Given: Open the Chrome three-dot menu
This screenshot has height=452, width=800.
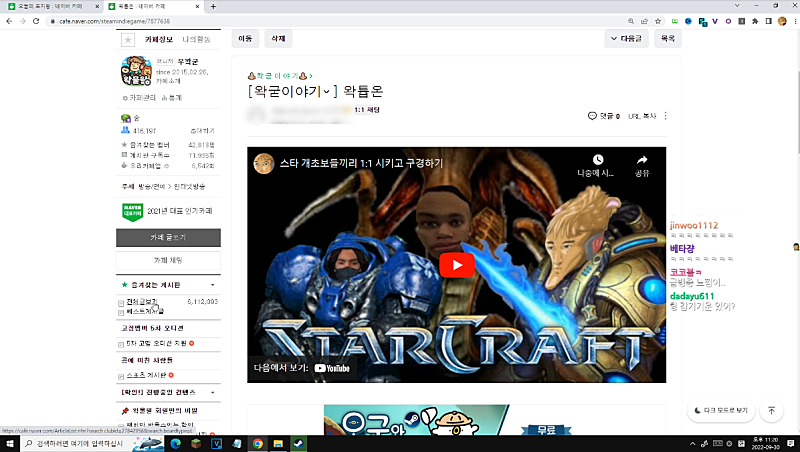Looking at the screenshot, I should pyautogui.click(x=795, y=21).
